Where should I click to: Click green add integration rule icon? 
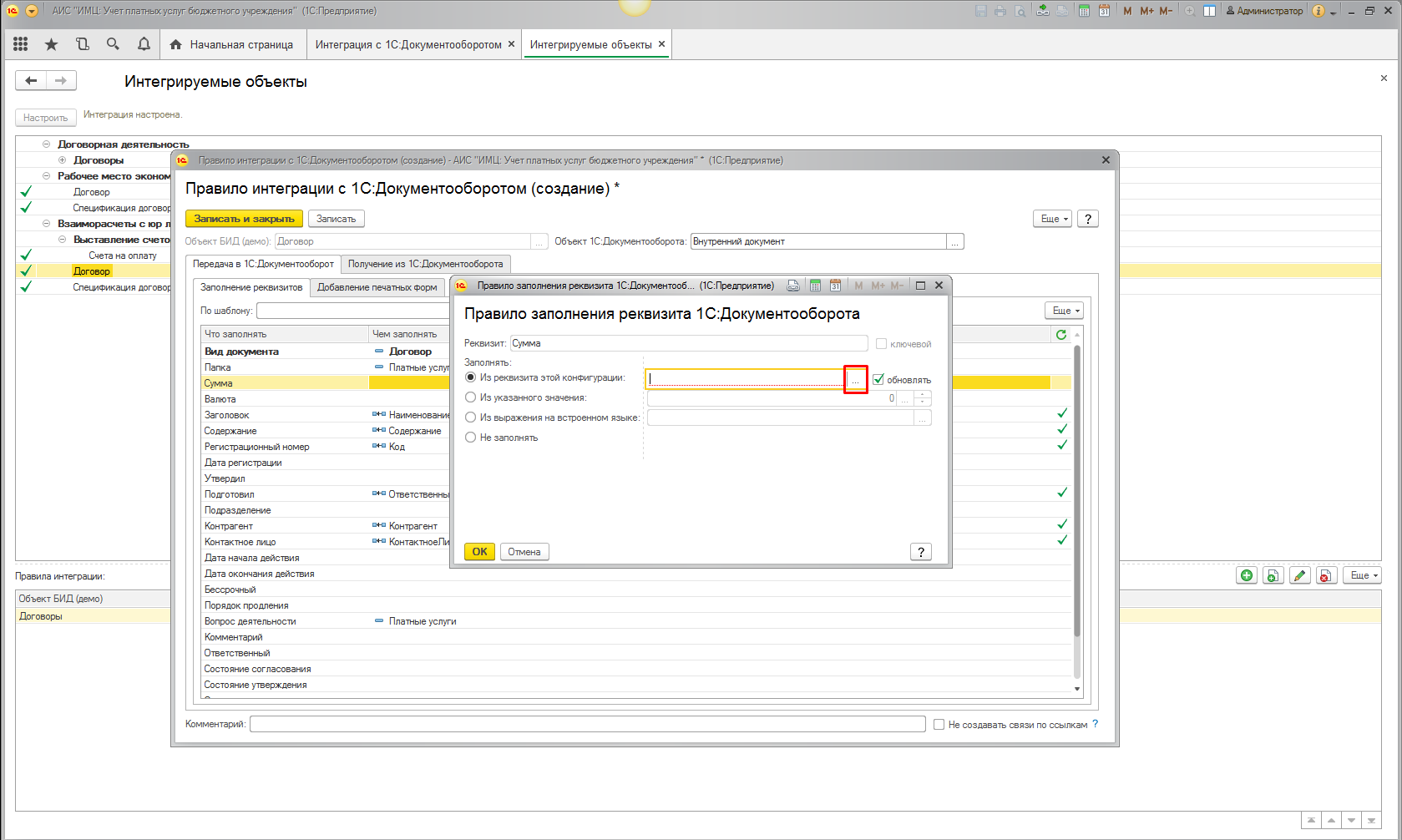1247,575
